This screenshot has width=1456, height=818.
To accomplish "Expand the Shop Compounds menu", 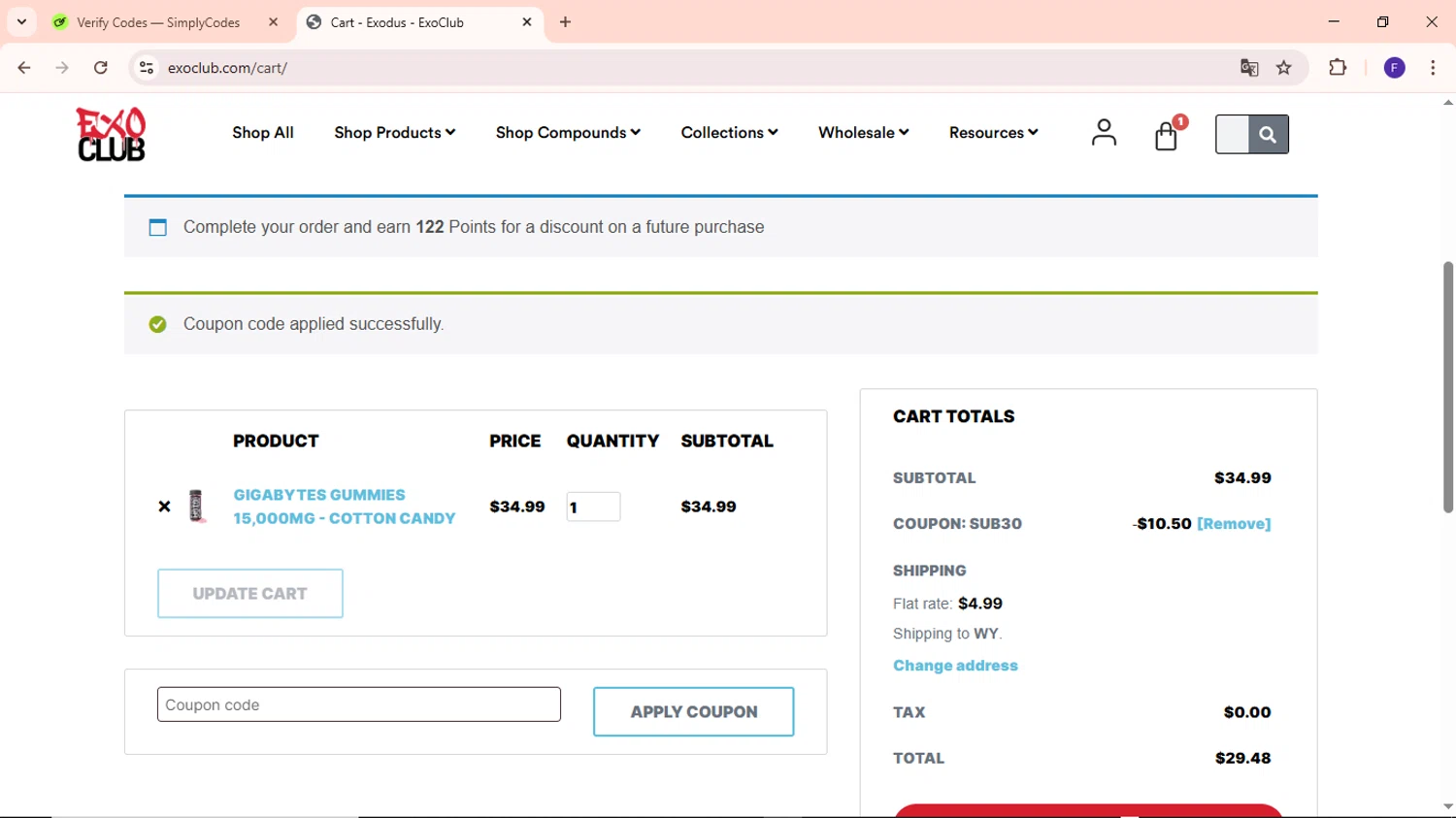I will point(568,133).
